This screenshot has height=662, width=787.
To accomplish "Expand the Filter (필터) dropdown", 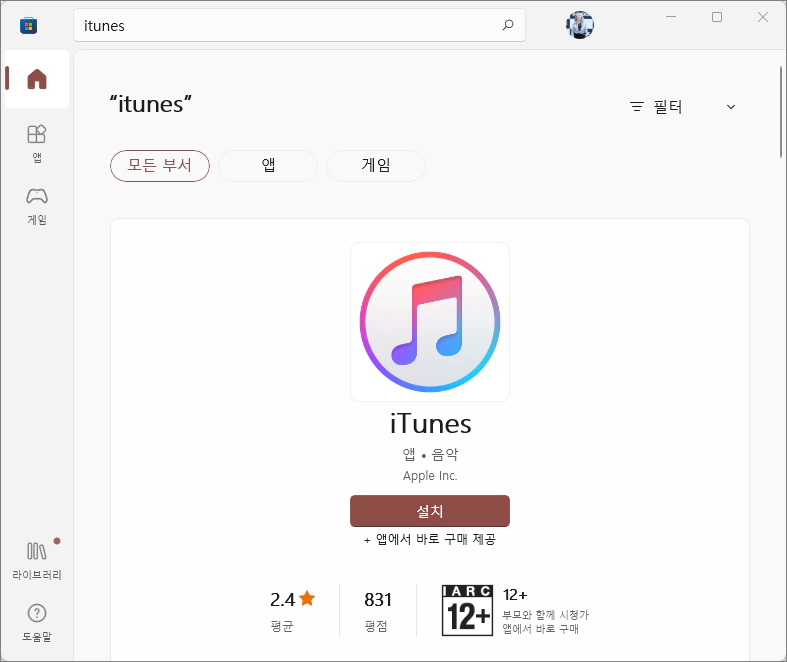I will (x=682, y=107).
